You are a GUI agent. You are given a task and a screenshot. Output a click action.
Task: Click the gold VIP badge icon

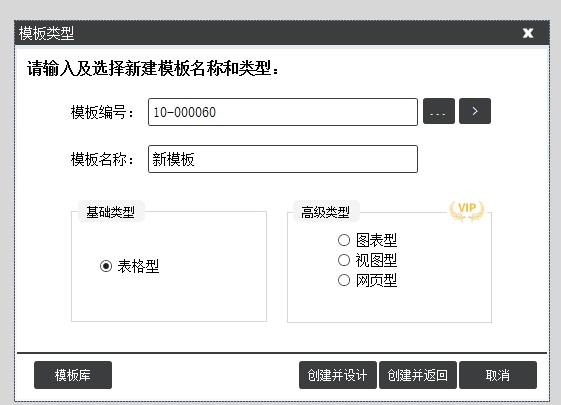click(x=467, y=211)
